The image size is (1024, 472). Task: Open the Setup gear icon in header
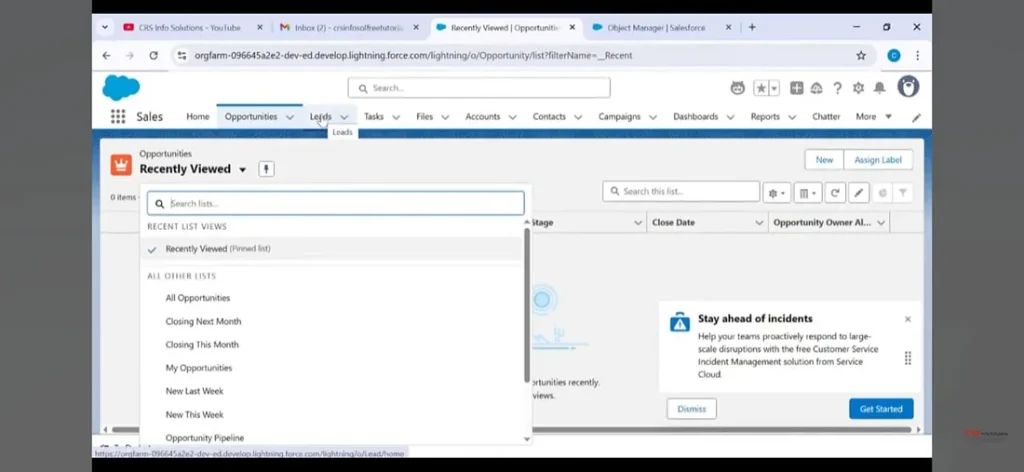tap(858, 88)
